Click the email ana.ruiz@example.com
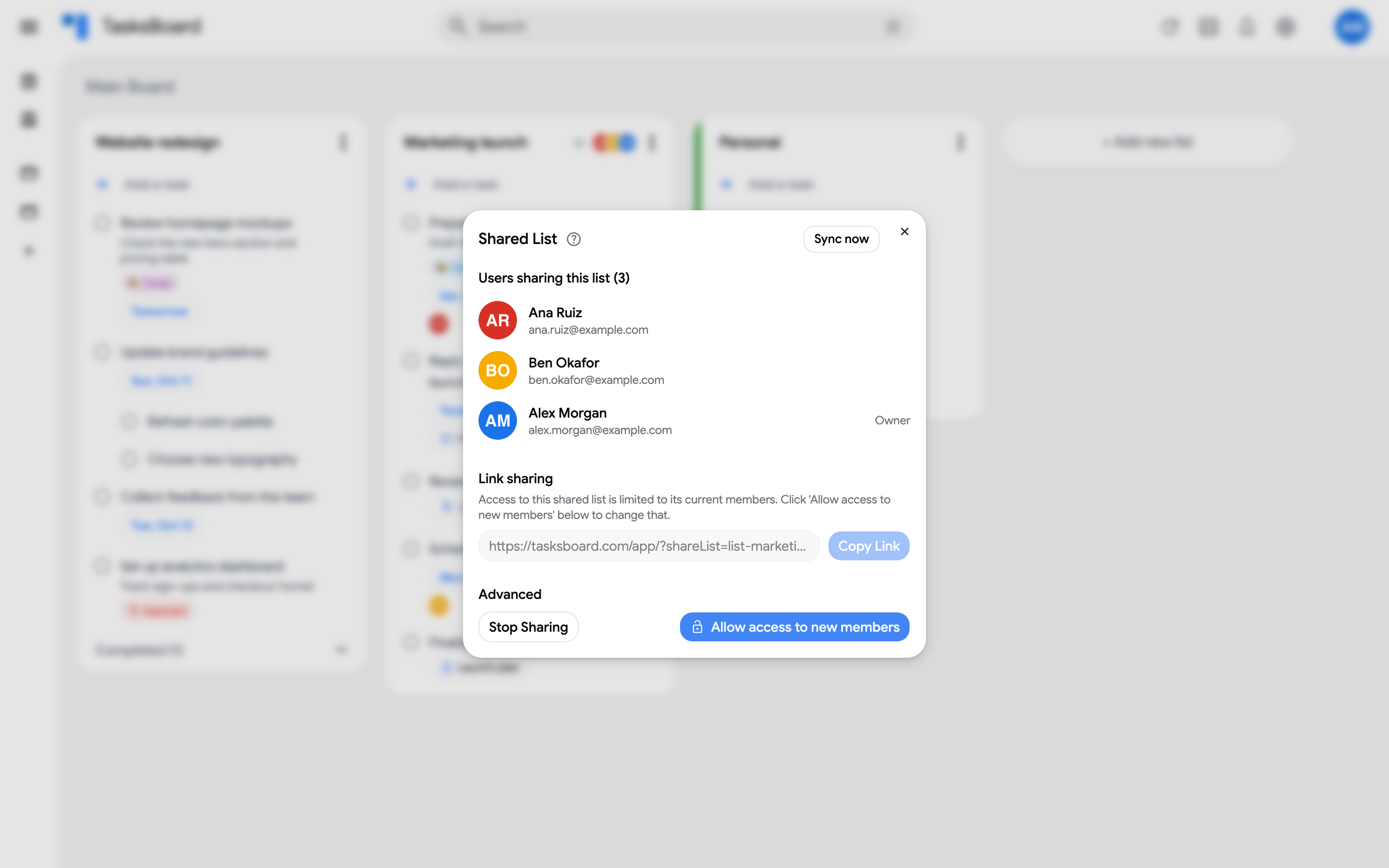 588,330
